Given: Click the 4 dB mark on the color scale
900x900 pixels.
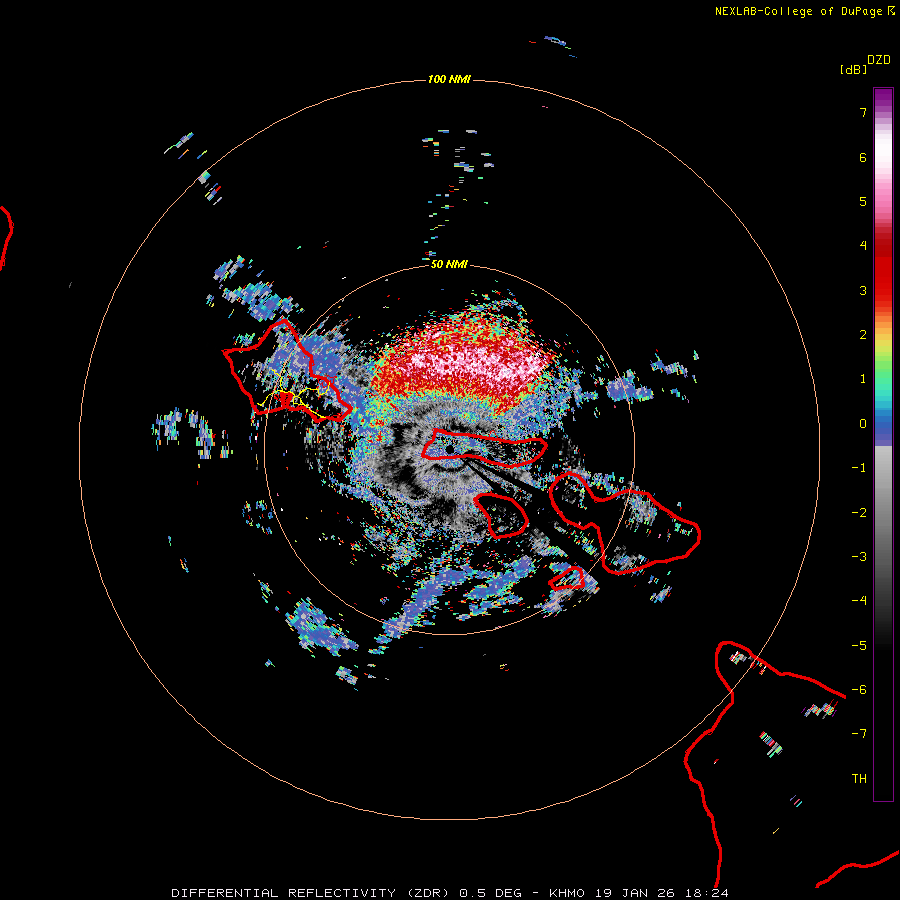Looking at the screenshot, I should click(863, 246).
